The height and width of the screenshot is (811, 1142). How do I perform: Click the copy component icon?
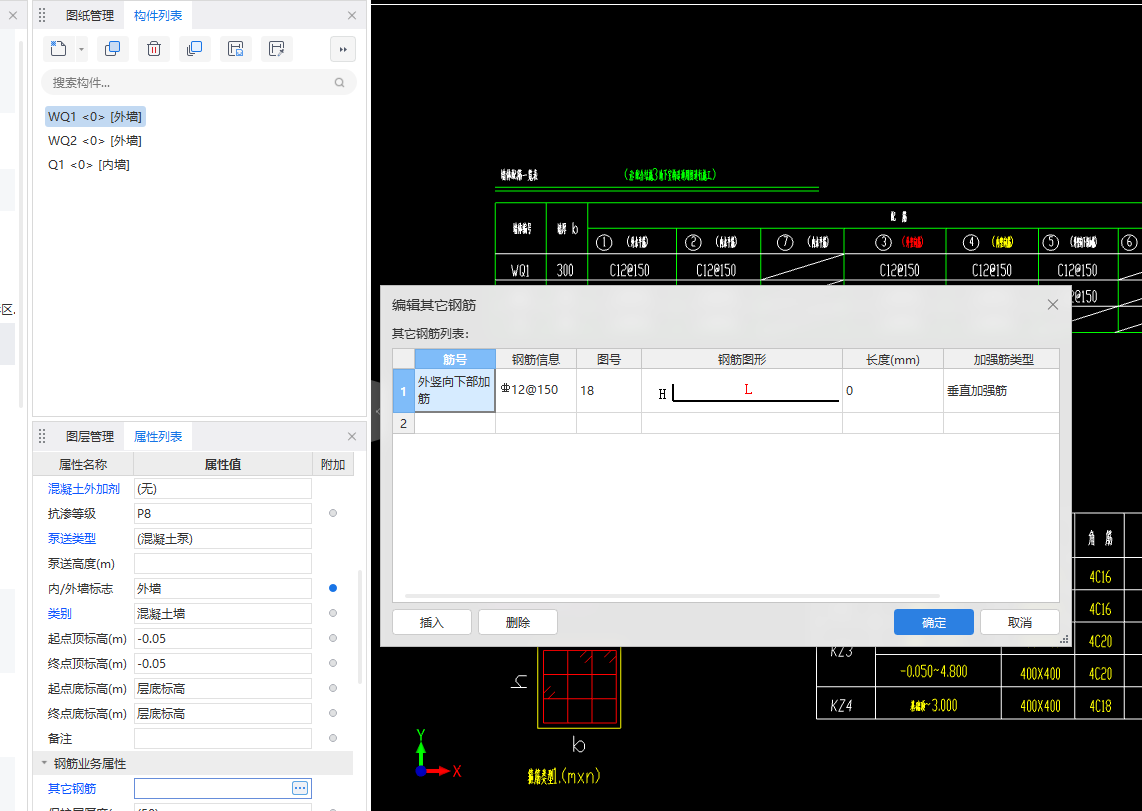[112, 49]
